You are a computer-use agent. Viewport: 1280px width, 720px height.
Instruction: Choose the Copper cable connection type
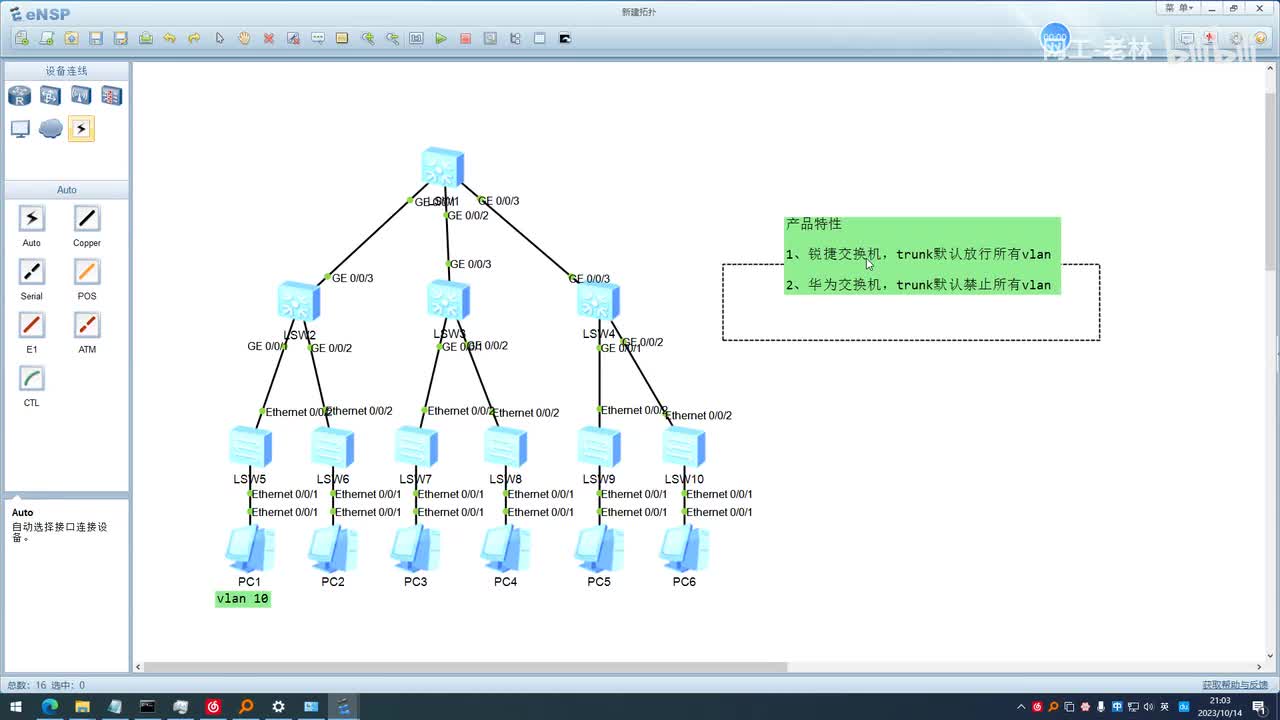pyautogui.click(x=87, y=219)
